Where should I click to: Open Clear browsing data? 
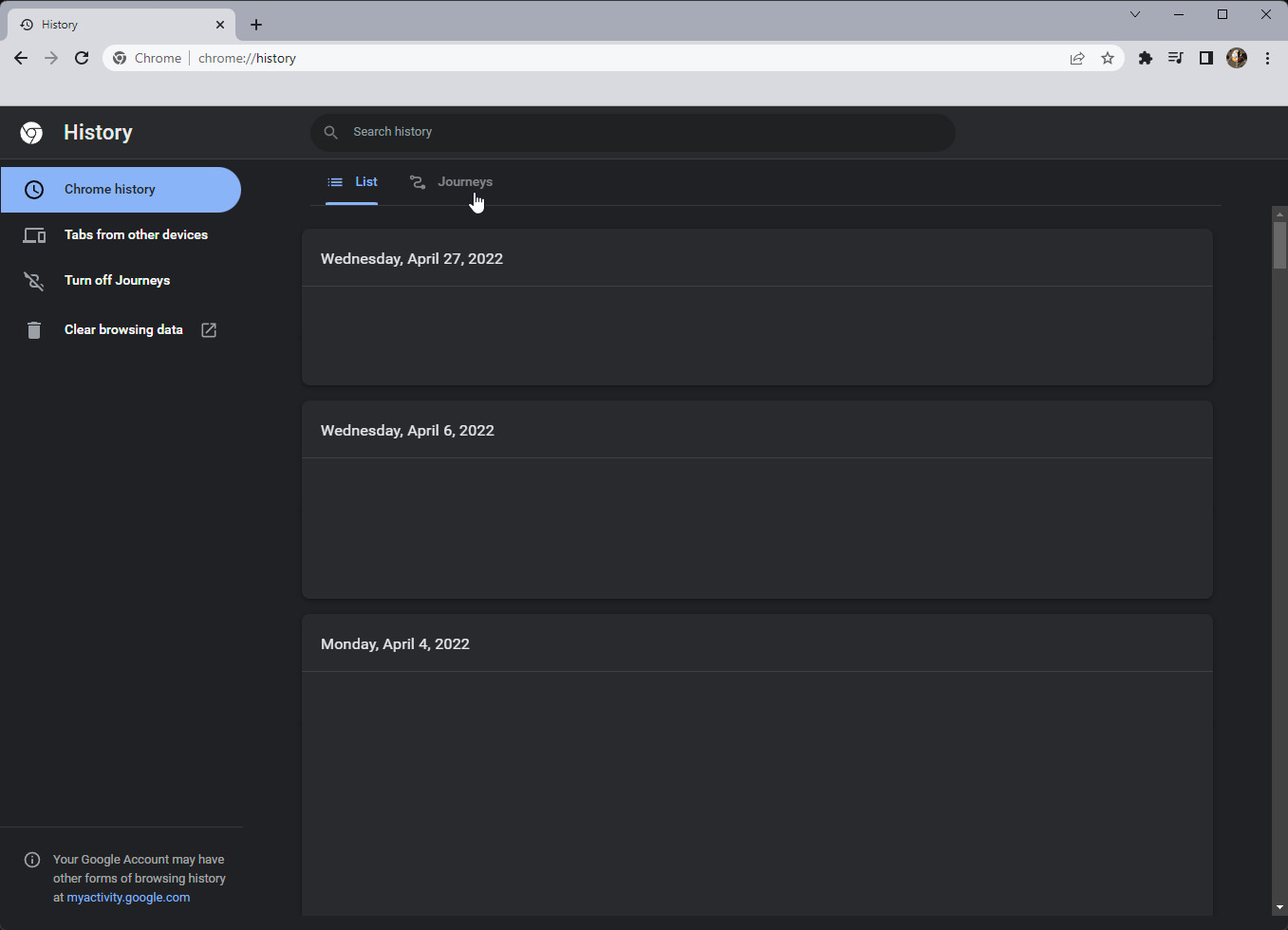[x=123, y=330]
